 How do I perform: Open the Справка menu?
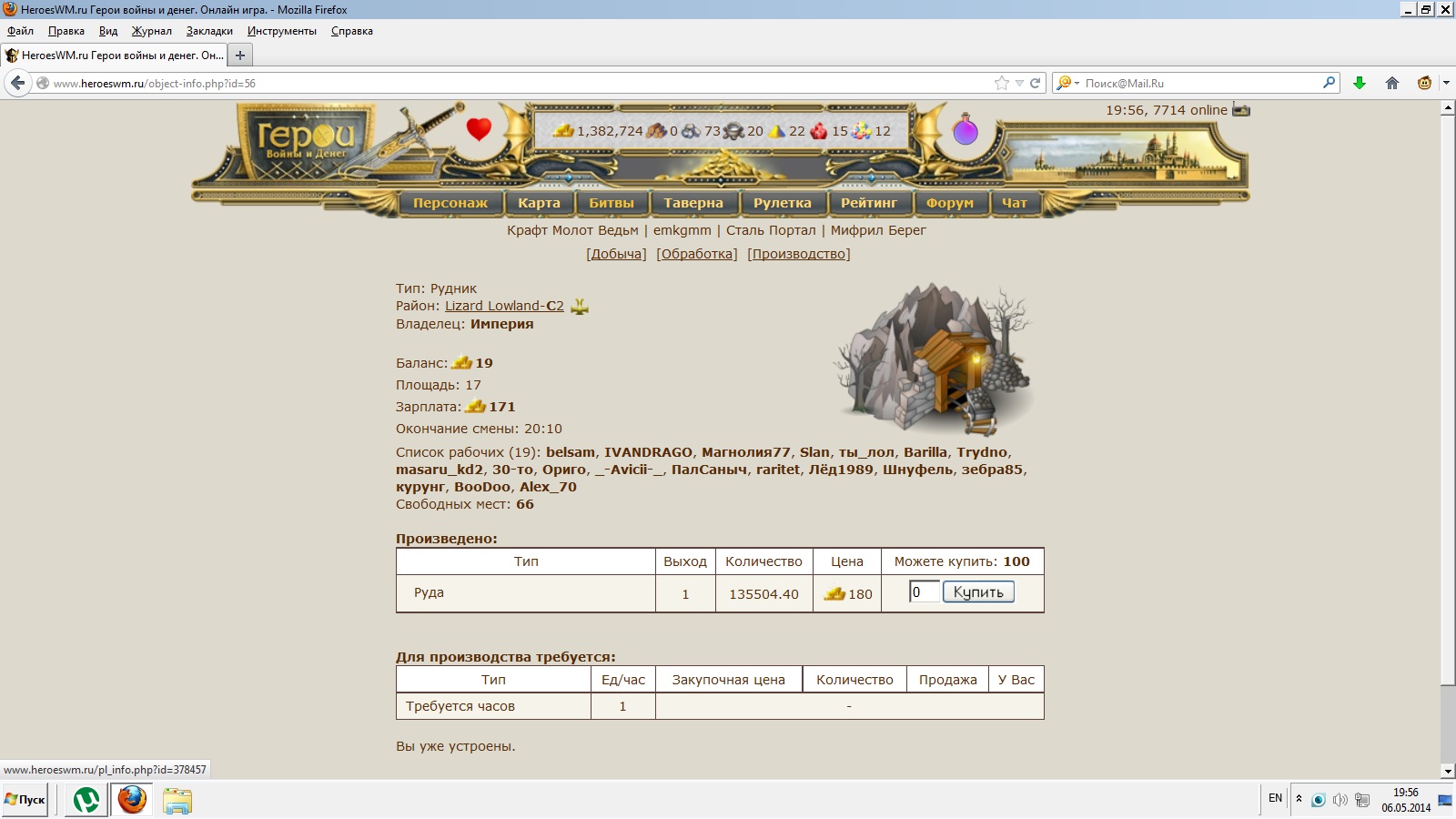click(x=352, y=31)
